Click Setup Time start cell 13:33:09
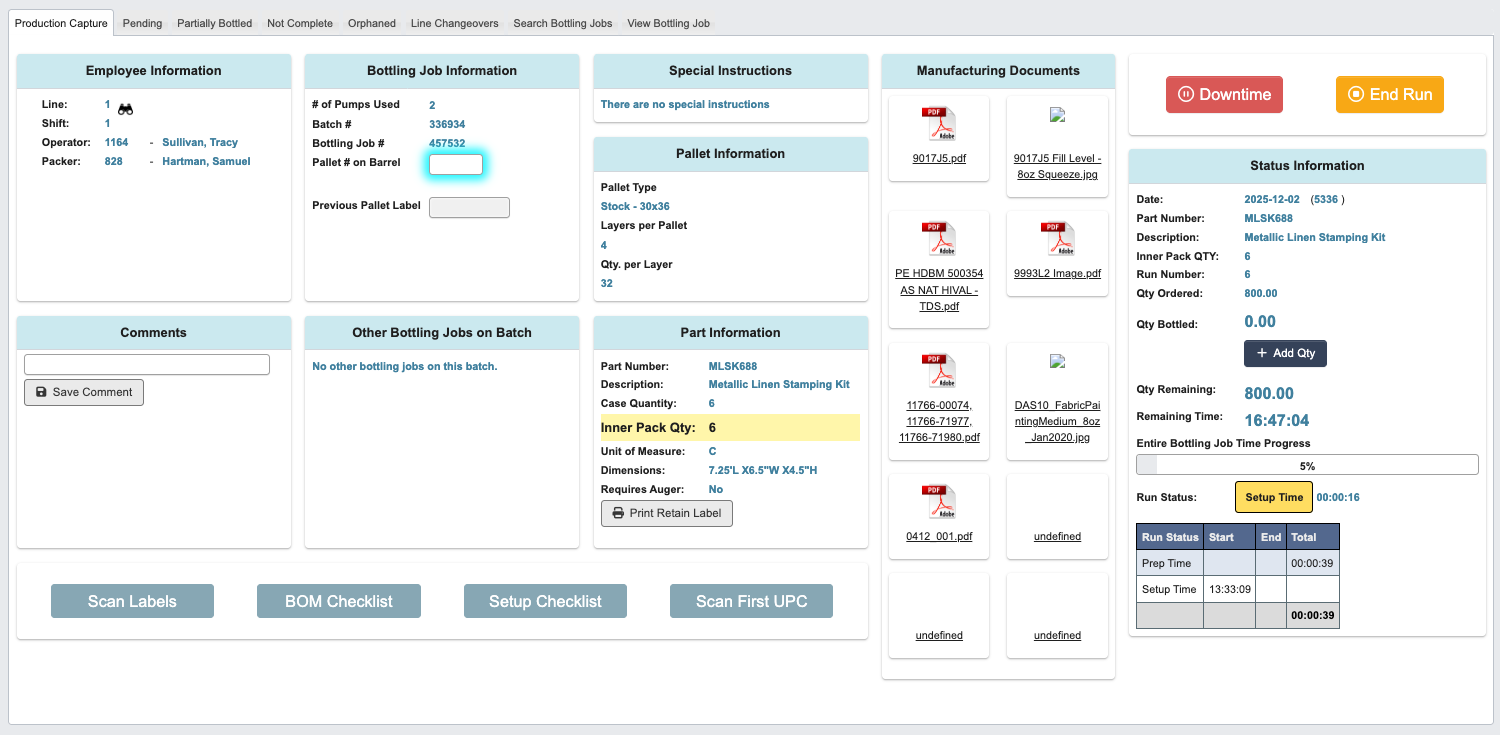Viewport: 1500px width, 735px height. click(1229, 589)
